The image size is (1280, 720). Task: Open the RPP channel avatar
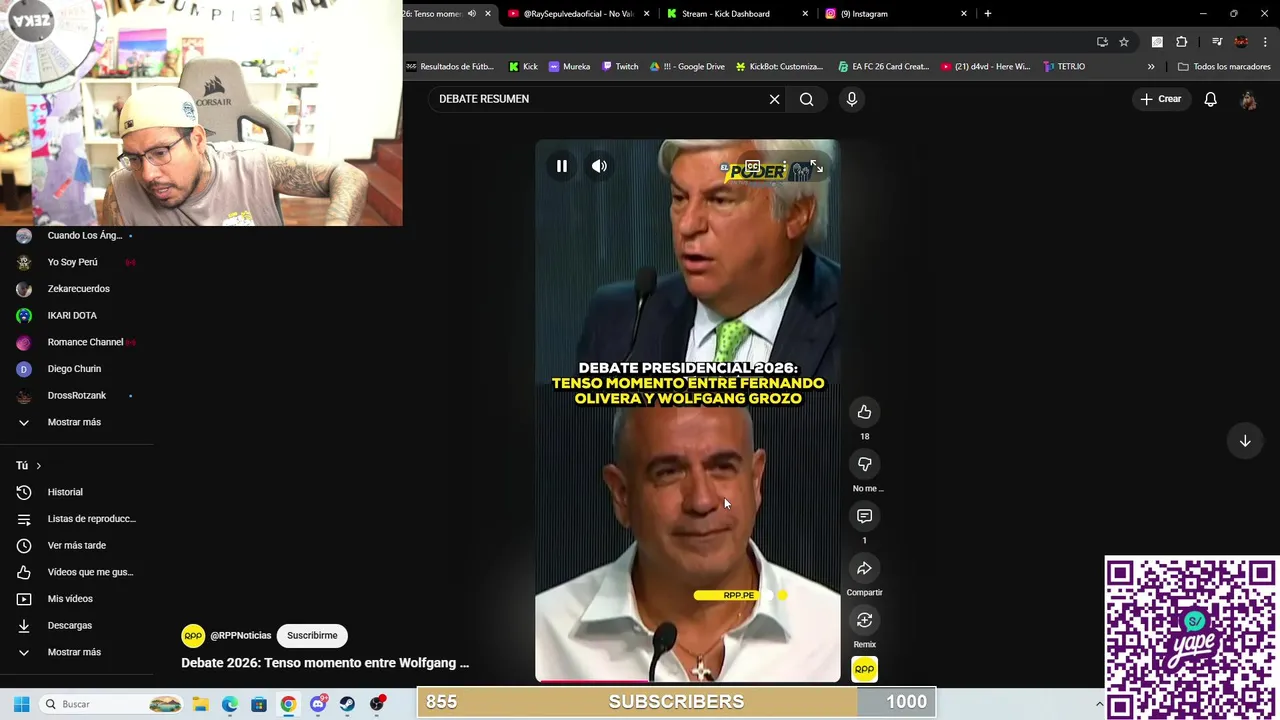193,635
